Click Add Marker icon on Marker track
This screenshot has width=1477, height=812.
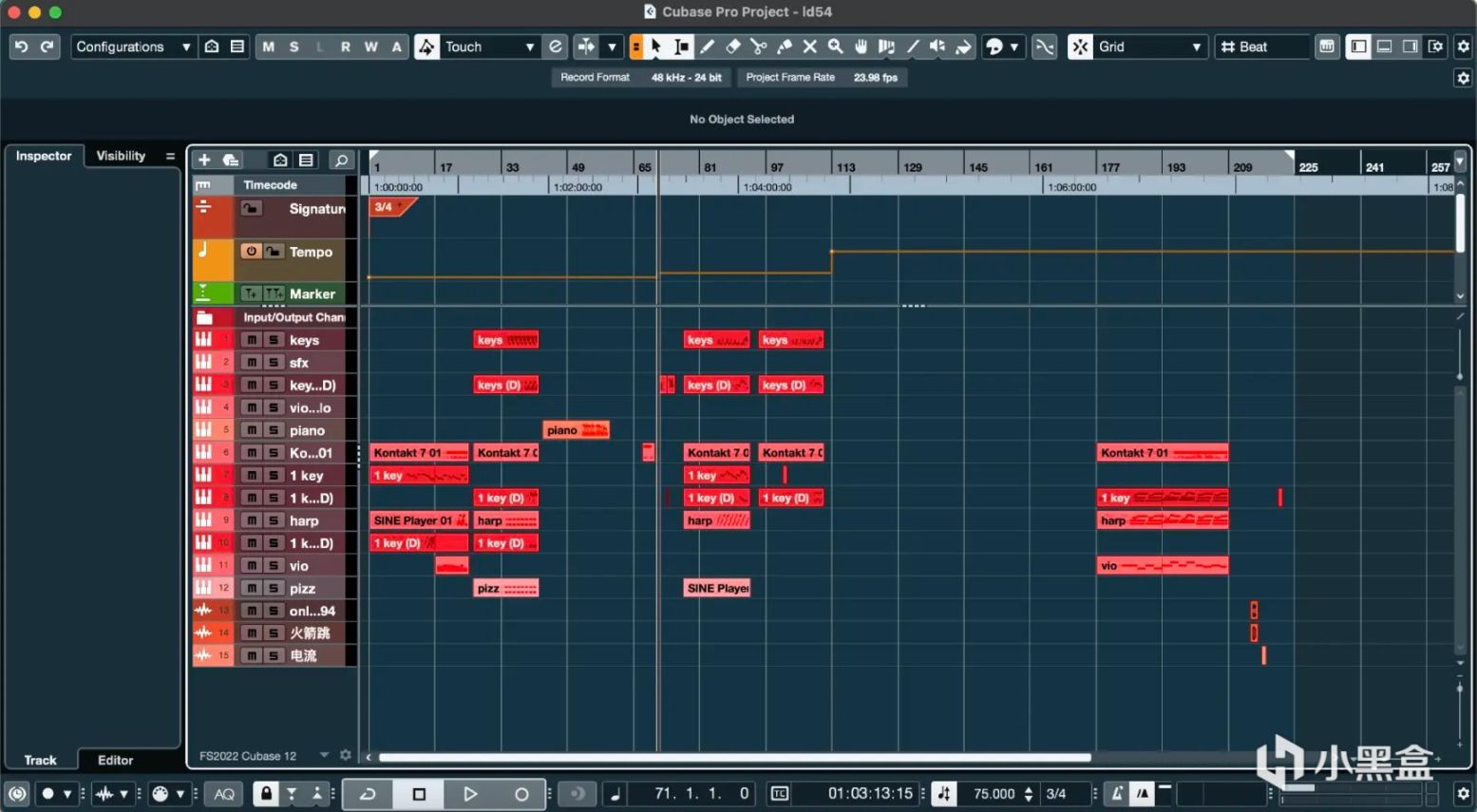pyautogui.click(x=250, y=293)
